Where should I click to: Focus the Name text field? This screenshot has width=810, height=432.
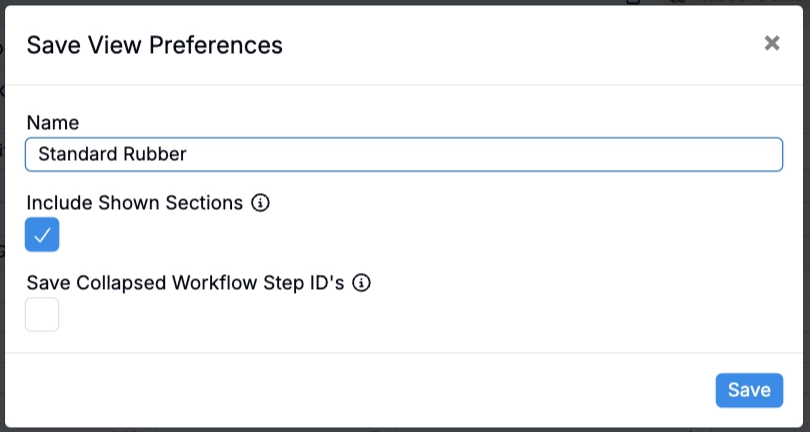click(403, 154)
